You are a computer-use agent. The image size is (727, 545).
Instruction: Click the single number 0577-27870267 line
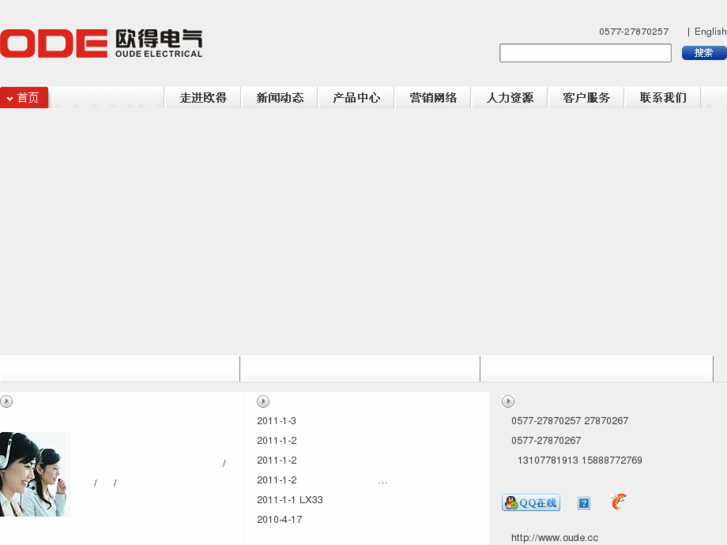[546, 440]
